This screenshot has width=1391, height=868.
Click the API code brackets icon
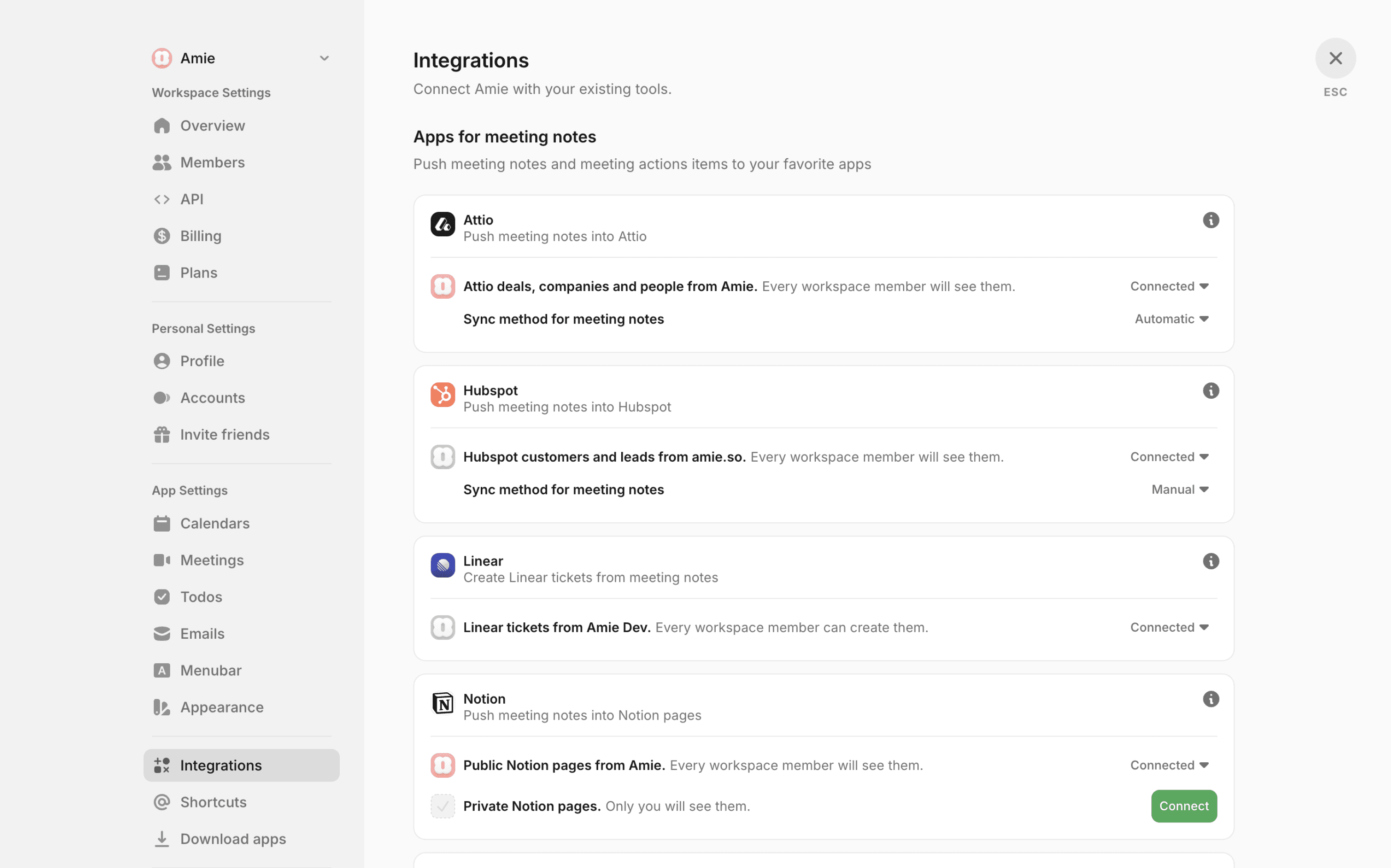161,199
